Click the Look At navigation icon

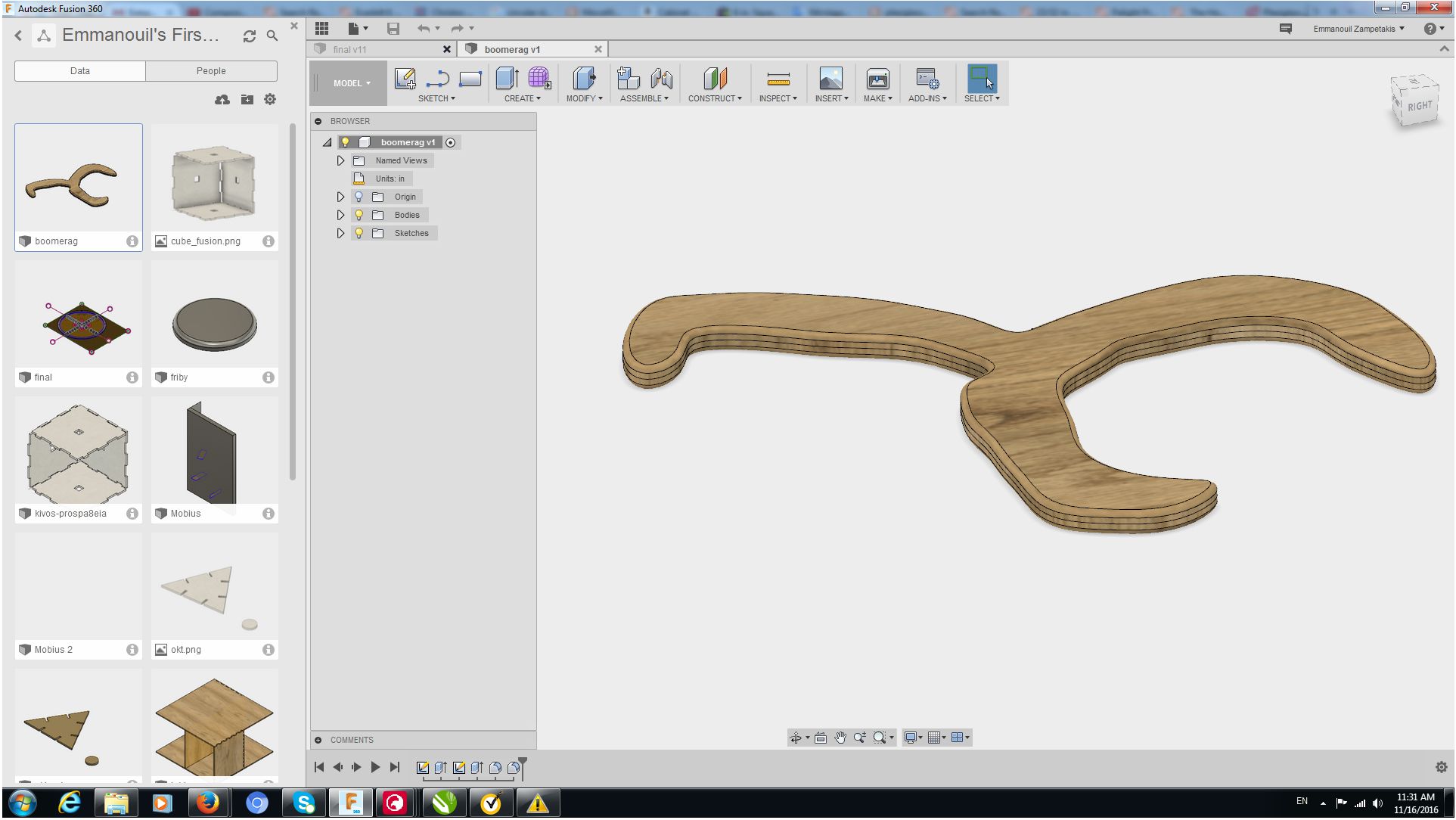[821, 738]
